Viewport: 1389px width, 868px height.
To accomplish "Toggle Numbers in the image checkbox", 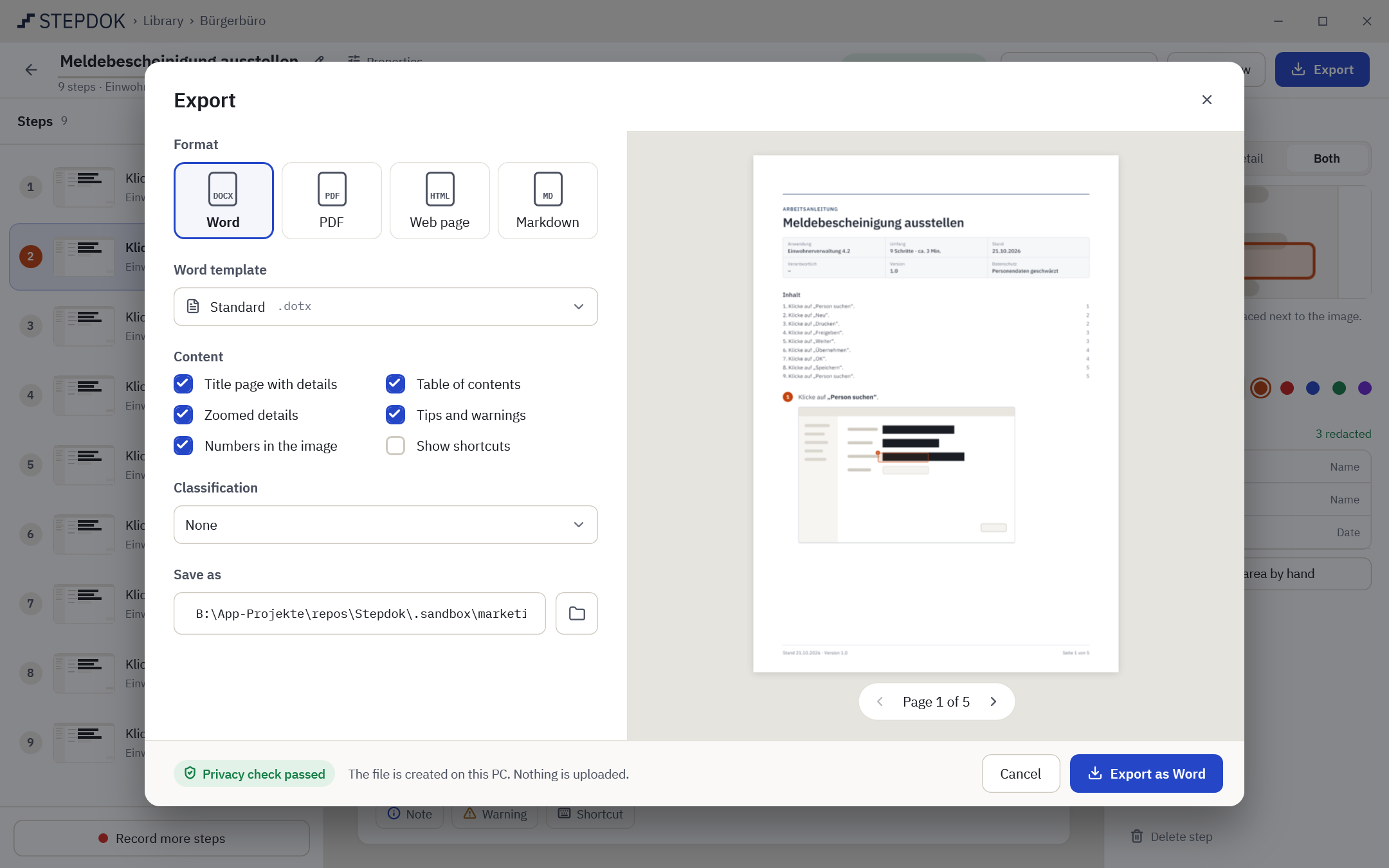I will 183,446.
